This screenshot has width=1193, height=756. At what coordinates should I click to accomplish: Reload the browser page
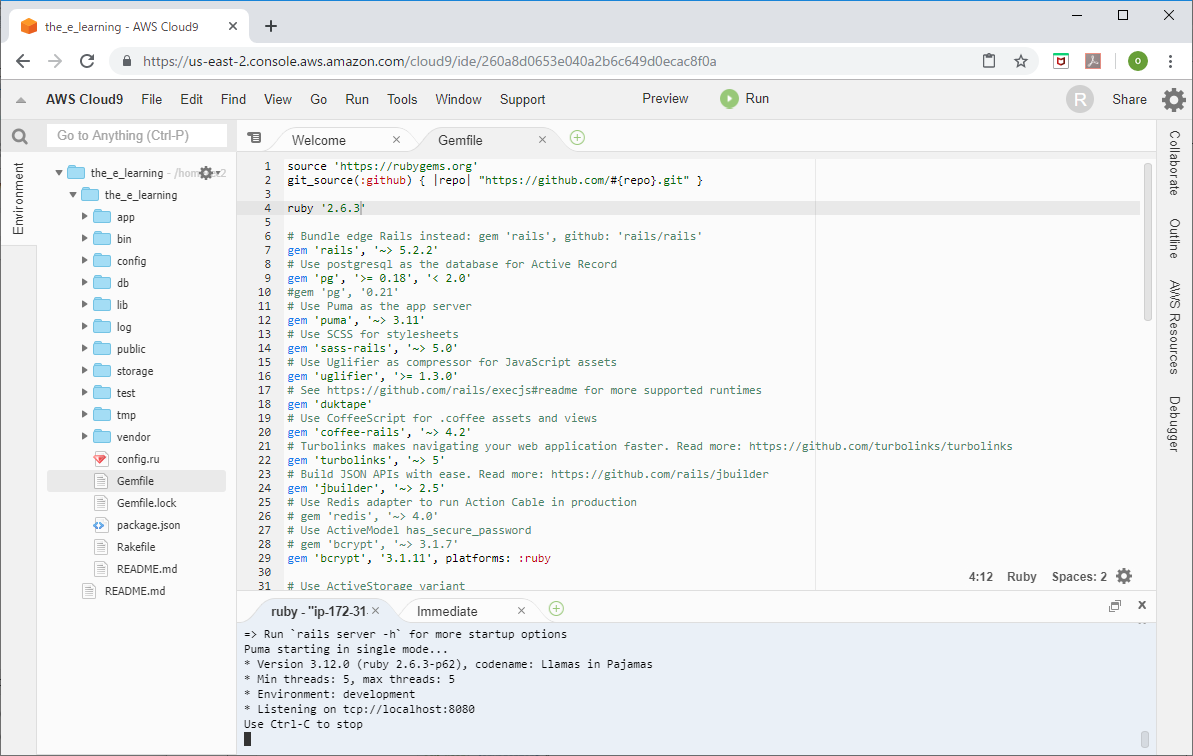click(87, 61)
